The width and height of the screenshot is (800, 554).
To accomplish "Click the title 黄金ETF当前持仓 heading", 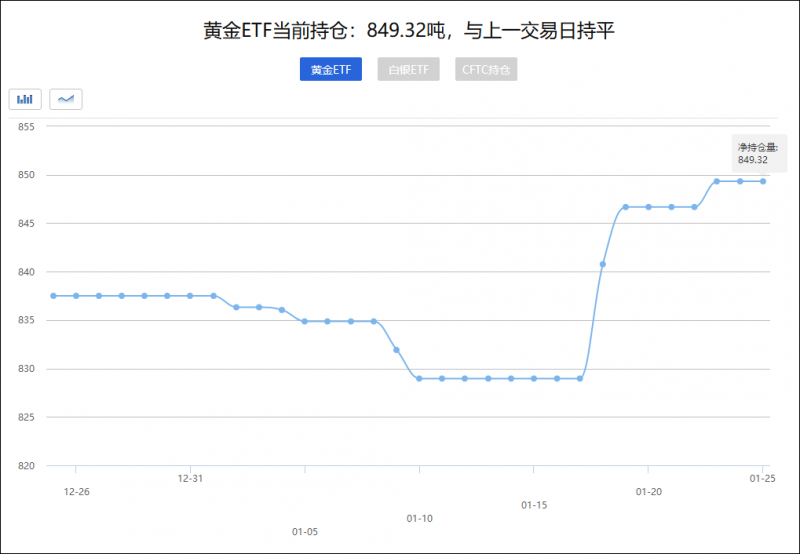I will click(409, 31).
